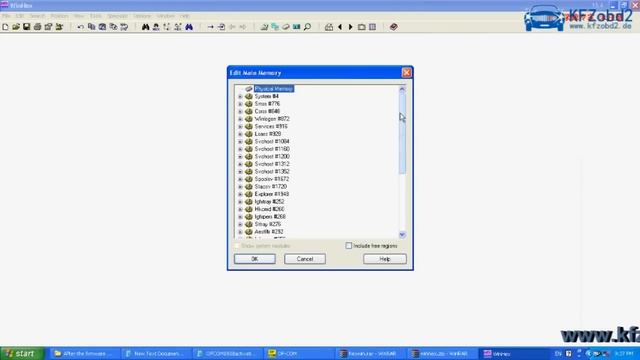Click the Clone Disk toolbar icon
This screenshot has height=360, width=640.
[x=275, y=27]
